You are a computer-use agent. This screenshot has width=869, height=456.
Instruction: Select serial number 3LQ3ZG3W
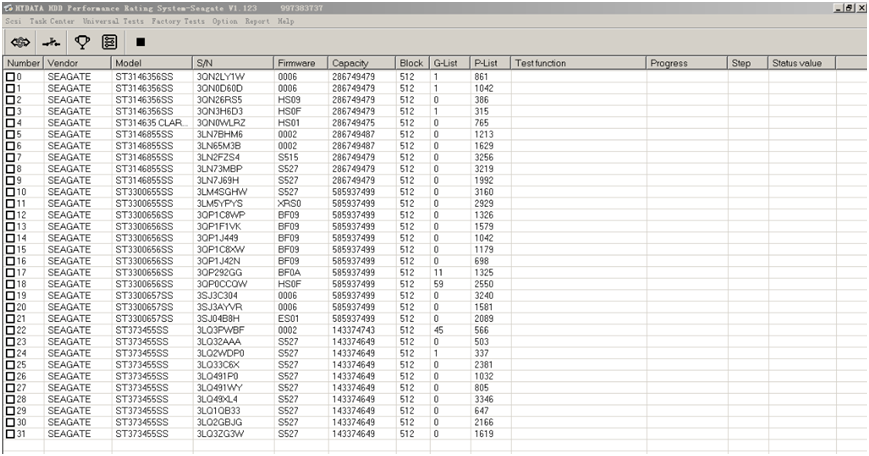pyautogui.click(x=220, y=434)
